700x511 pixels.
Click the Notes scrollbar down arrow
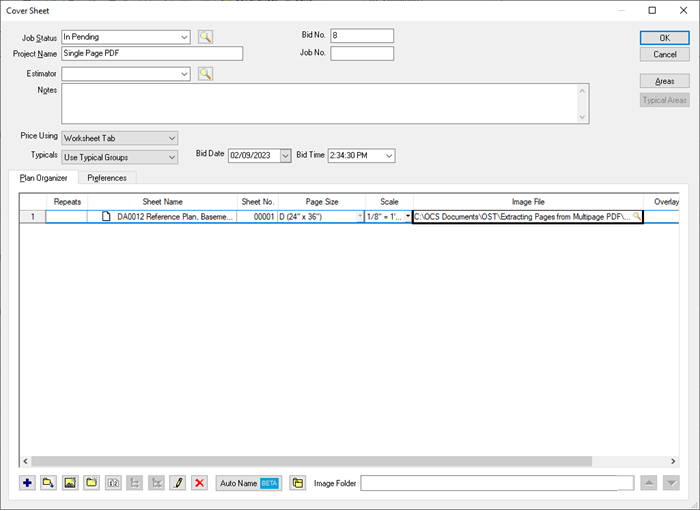coord(582,117)
